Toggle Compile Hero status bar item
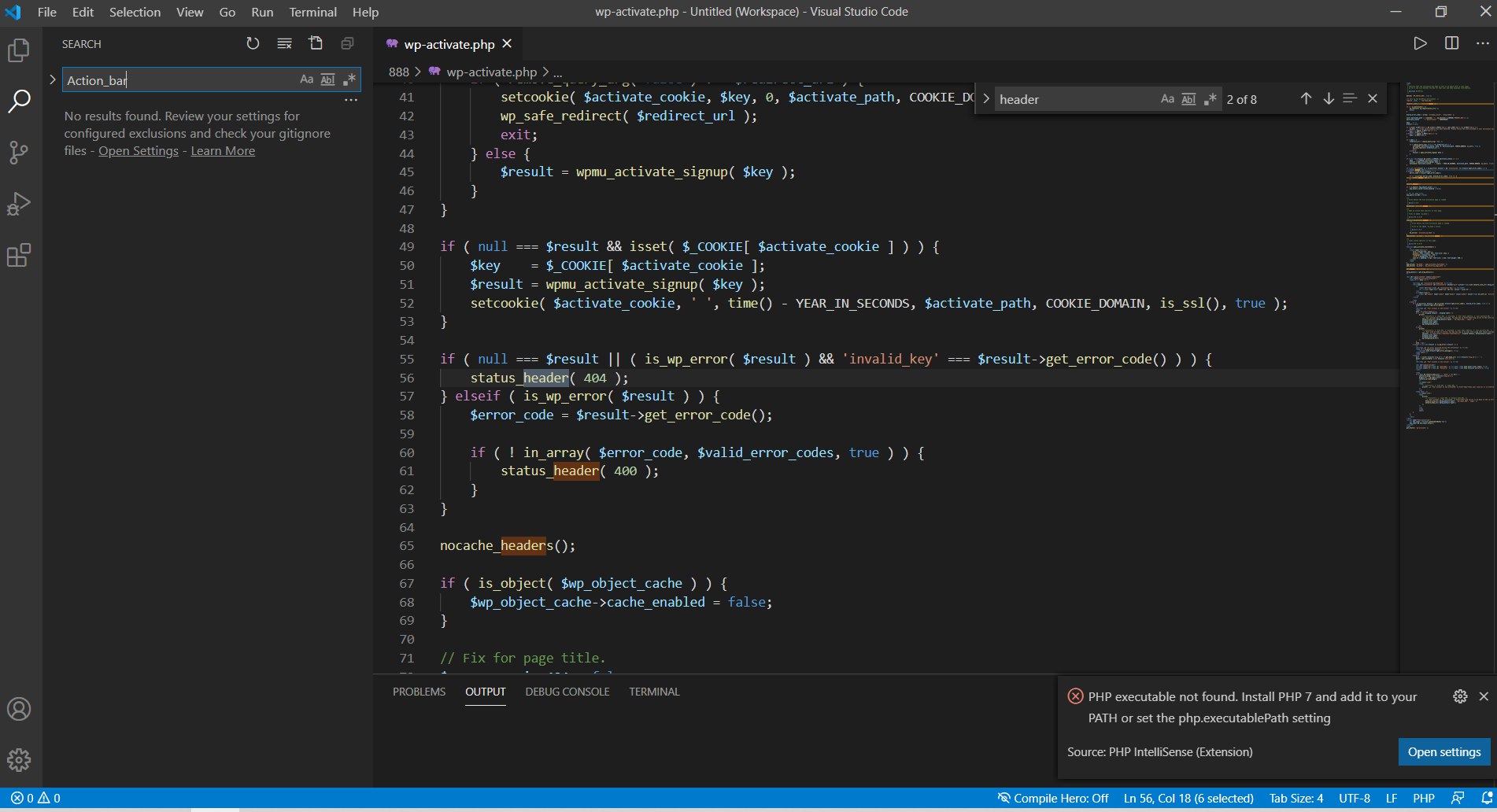The image size is (1497, 812). pos(1053,798)
